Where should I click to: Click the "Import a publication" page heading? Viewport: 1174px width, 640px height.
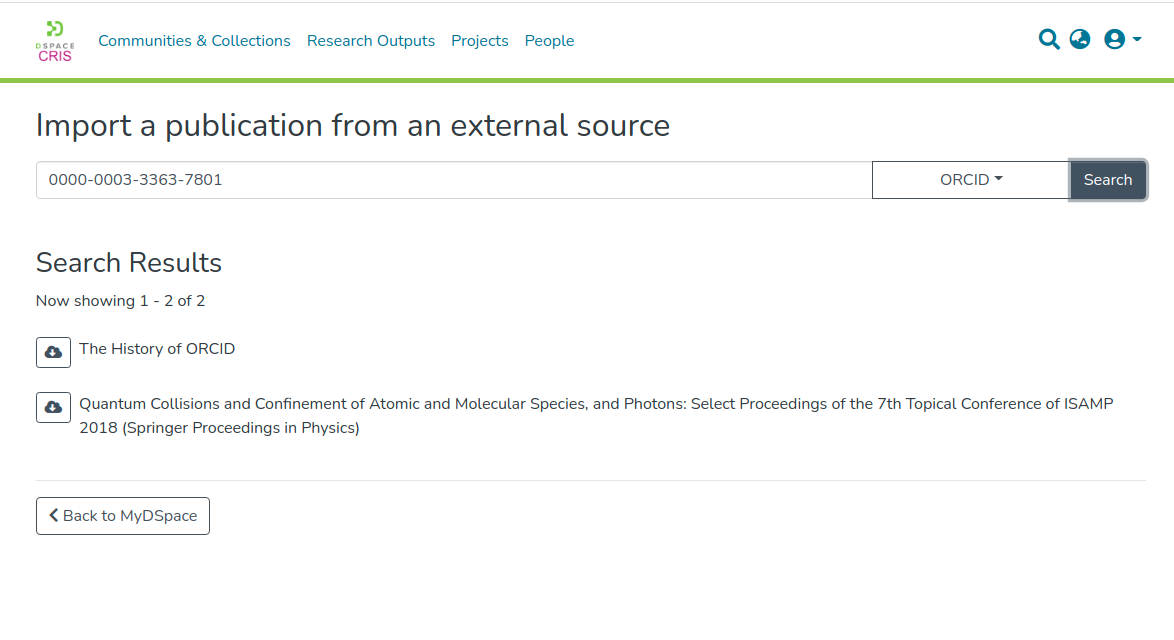tap(353, 126)
